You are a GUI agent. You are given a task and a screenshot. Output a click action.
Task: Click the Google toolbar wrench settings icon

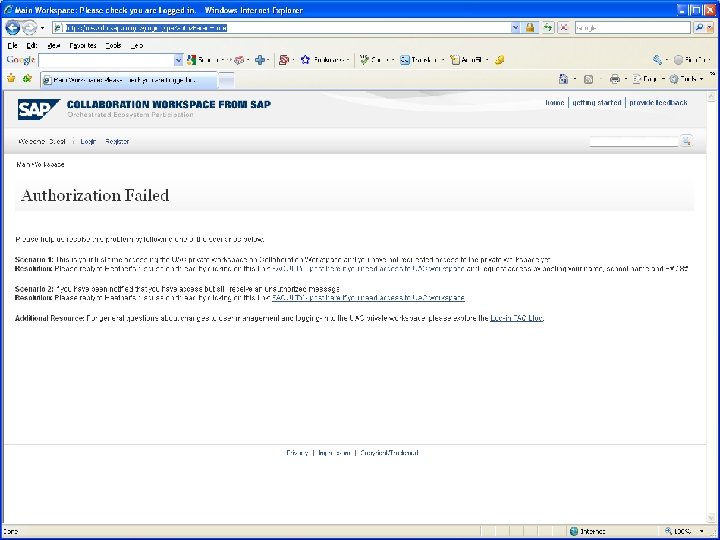coord(658,60)
